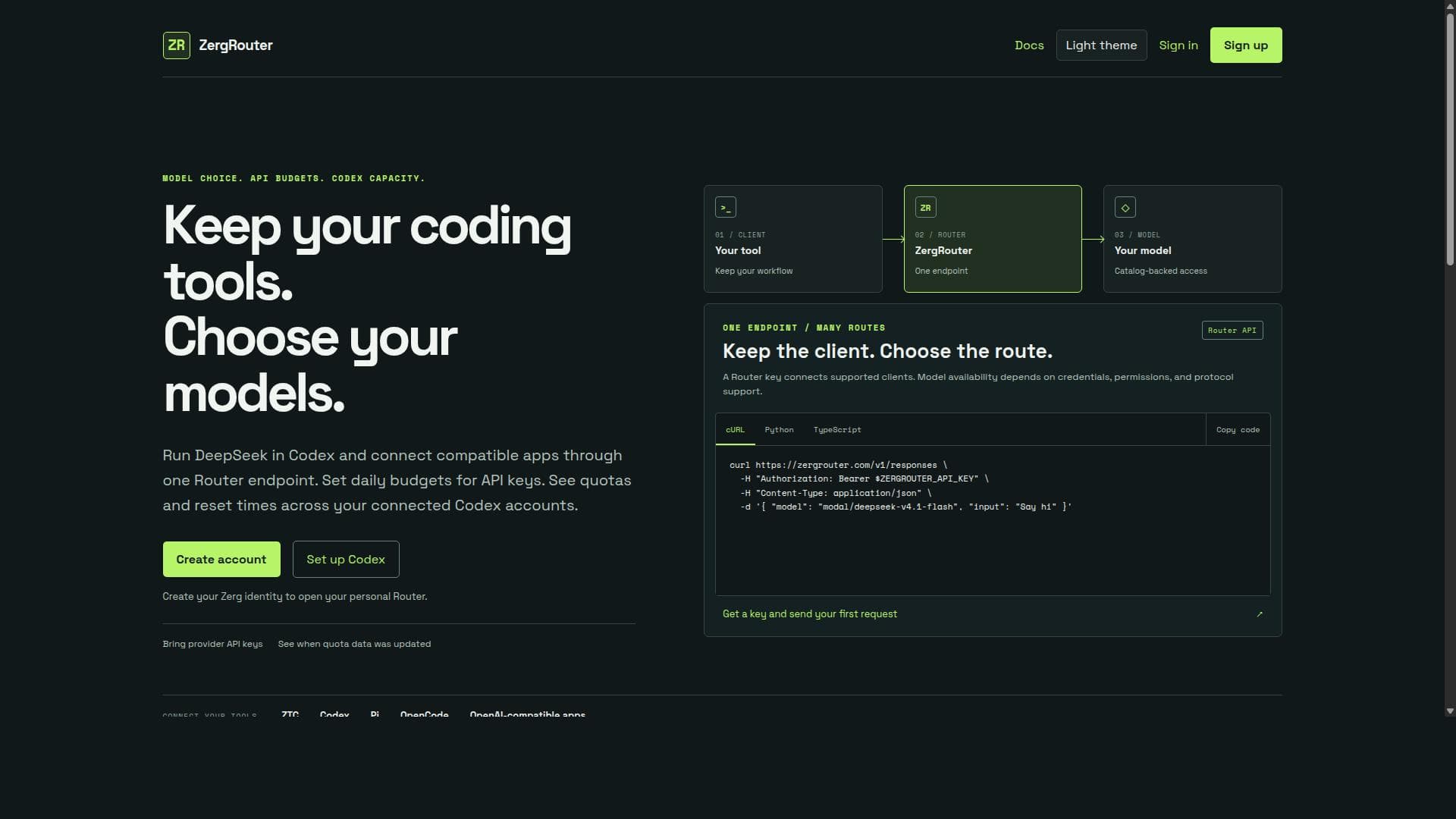This screenshot has width=1456, height=819.
Task: Click the scrollbar up arrow
Action: tap(1450, 5)
